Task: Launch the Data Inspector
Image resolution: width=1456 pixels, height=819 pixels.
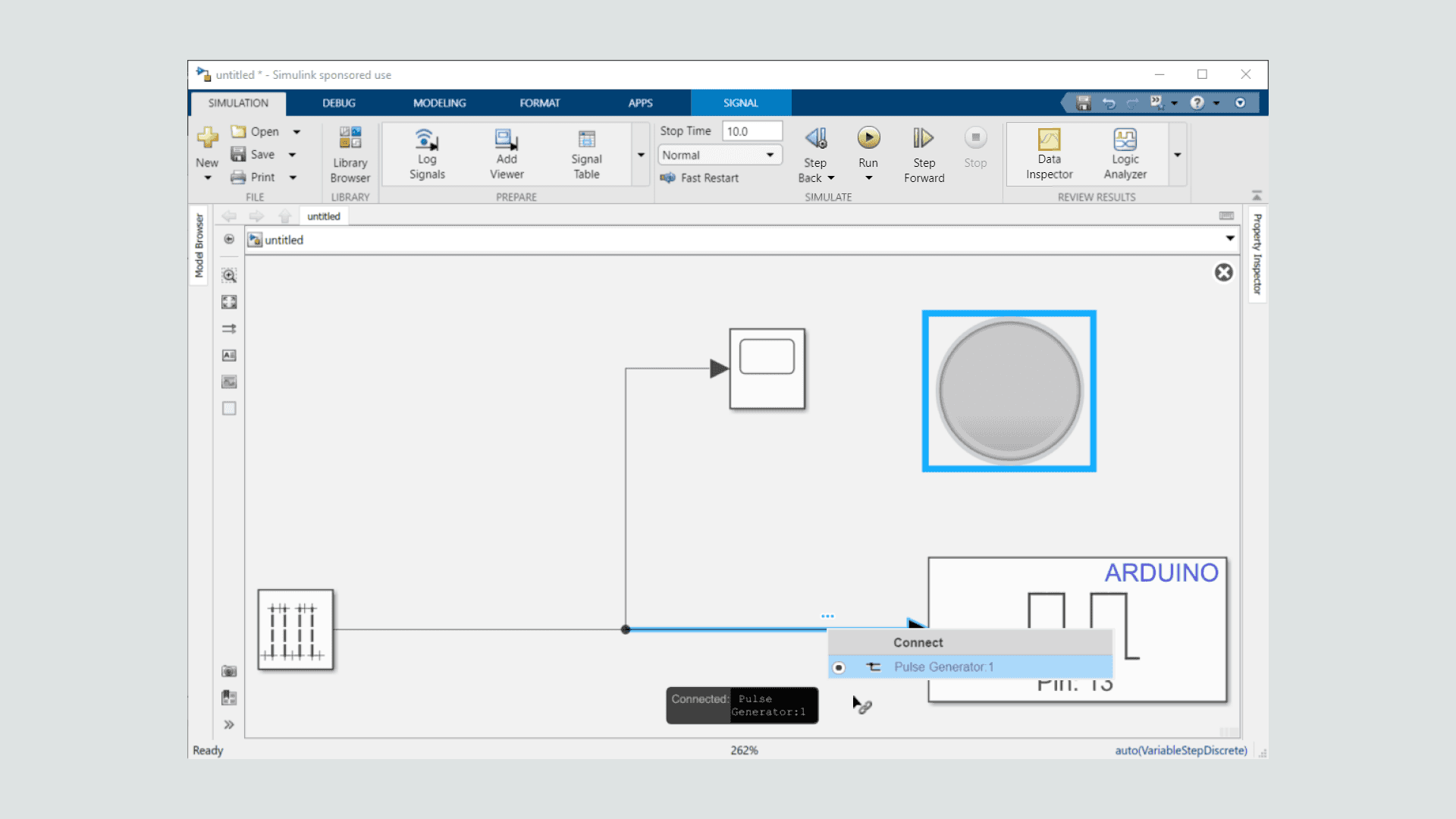Action: click(1049, 140)
